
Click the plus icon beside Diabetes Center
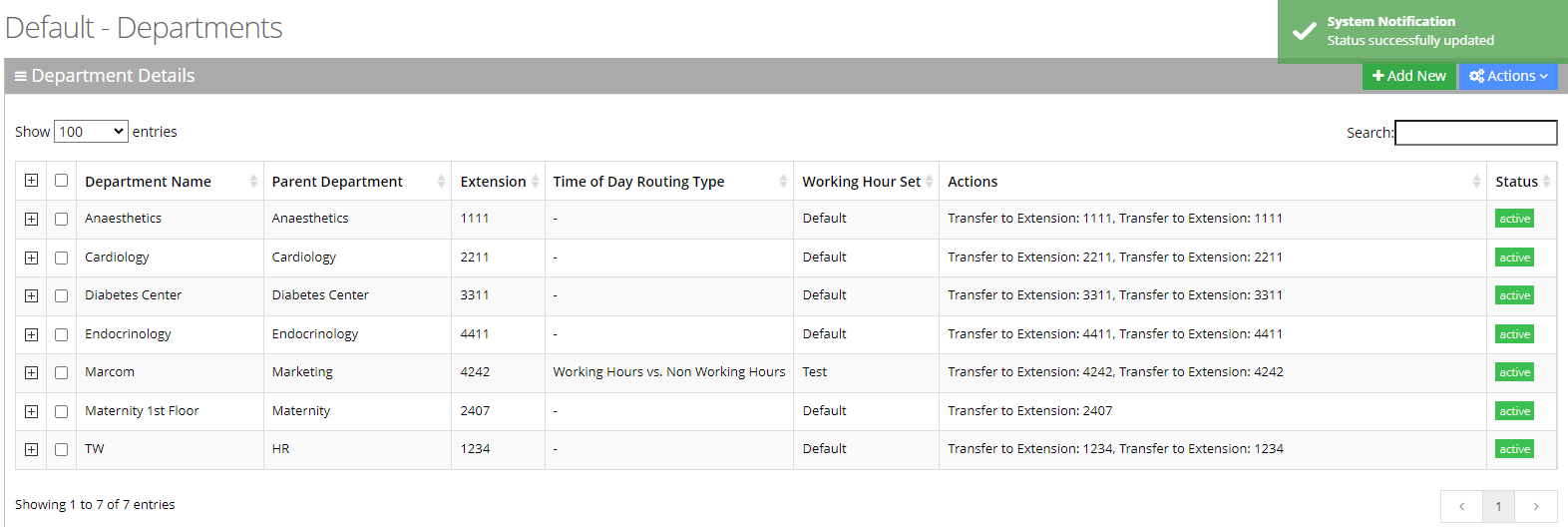coord(32,295)
